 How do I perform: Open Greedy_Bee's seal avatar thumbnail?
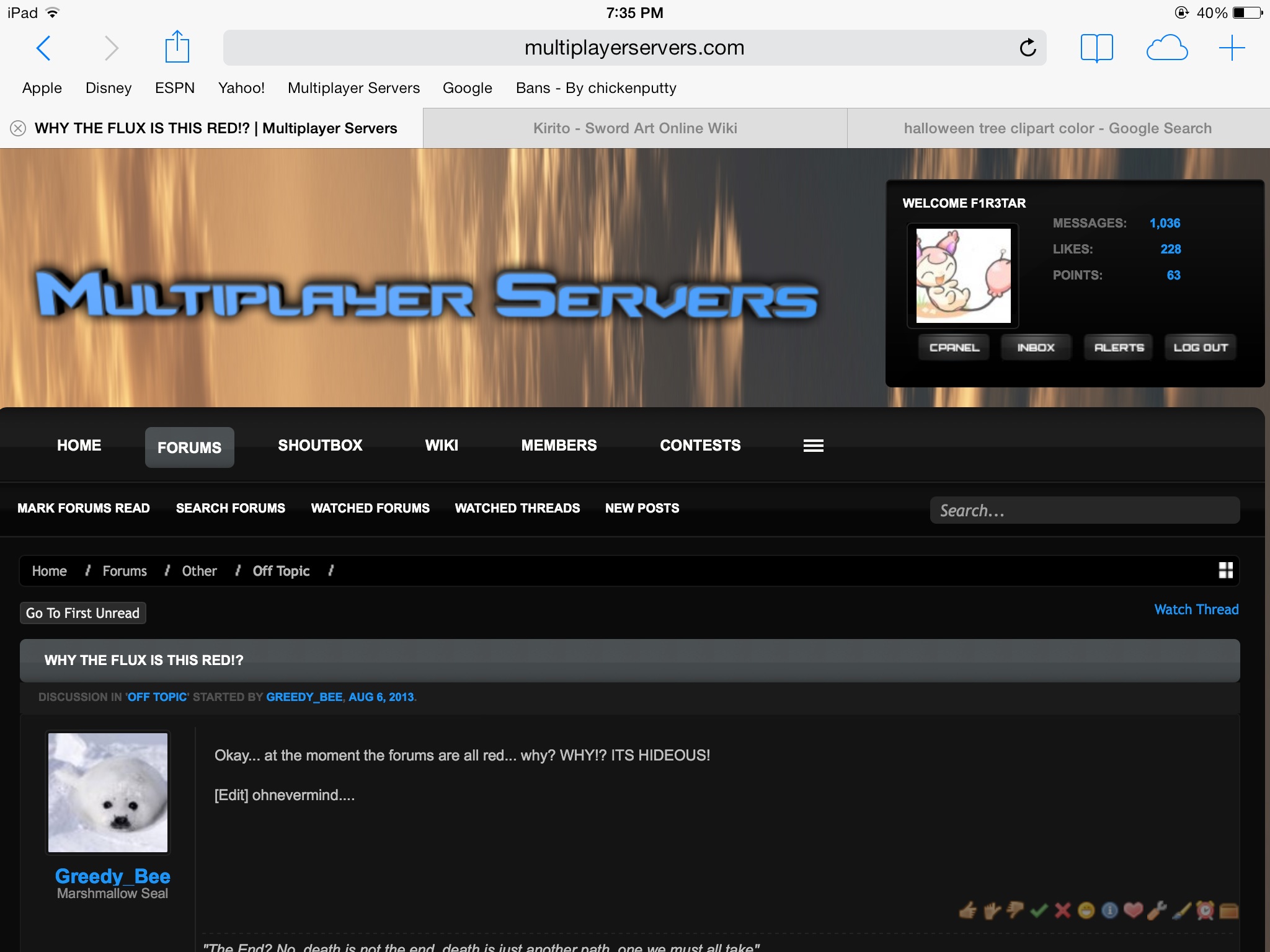108,792
